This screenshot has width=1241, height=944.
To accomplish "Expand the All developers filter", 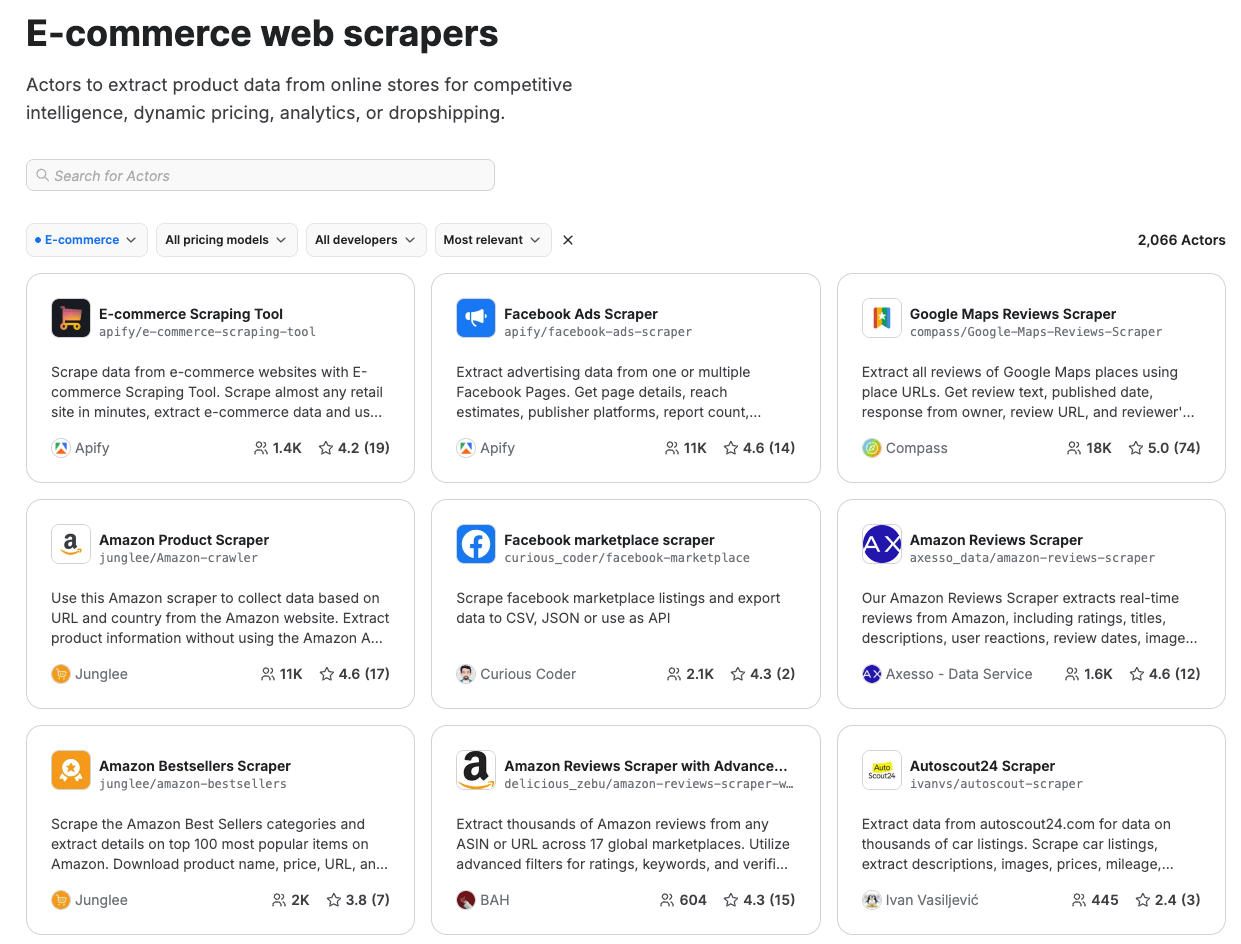I will [x=366, y=240].
